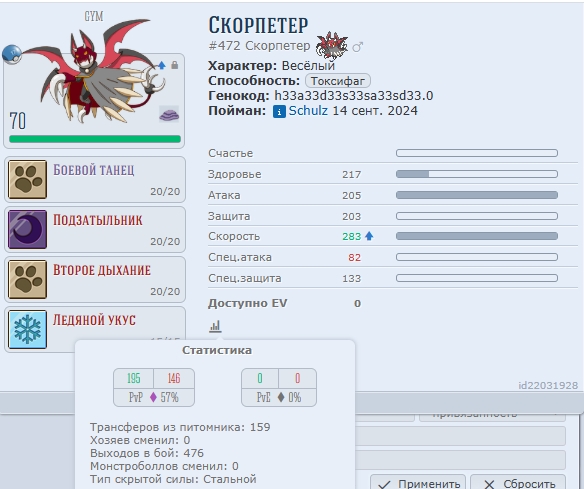The image size is (584, 489).
Task: Click the Применить button
Action: click(x=418, y=483)
